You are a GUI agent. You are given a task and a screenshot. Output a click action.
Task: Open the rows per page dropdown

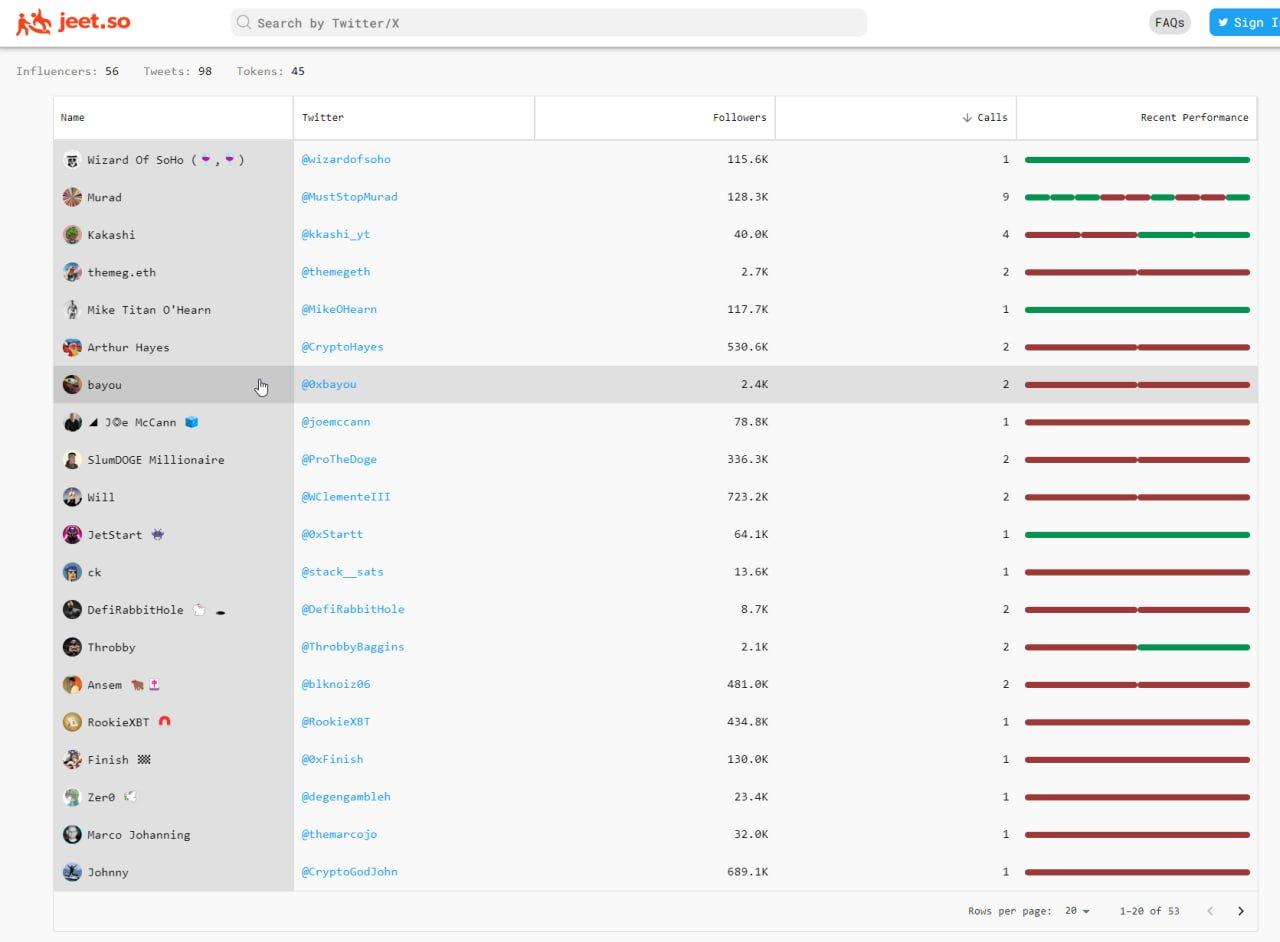coord(1077,911)
